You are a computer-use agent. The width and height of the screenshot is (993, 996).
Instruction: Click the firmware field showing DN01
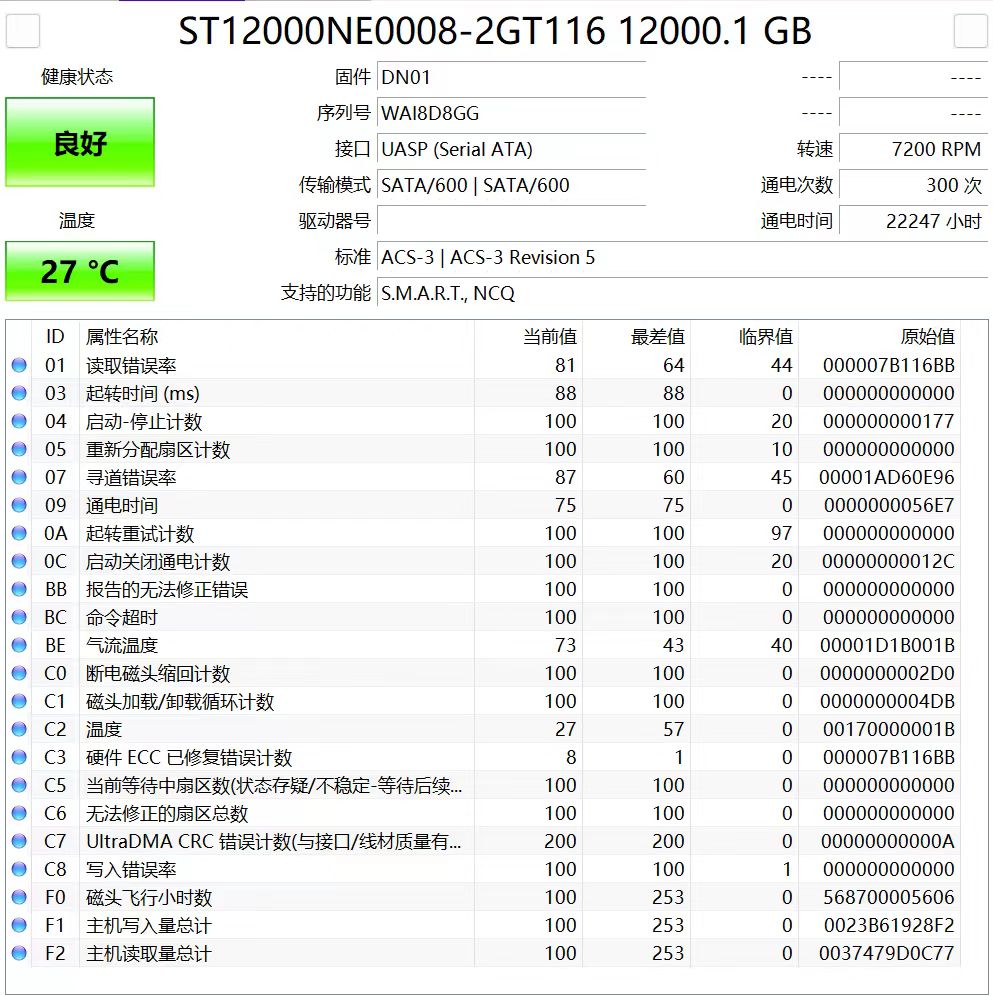click(x=511, y=76)
